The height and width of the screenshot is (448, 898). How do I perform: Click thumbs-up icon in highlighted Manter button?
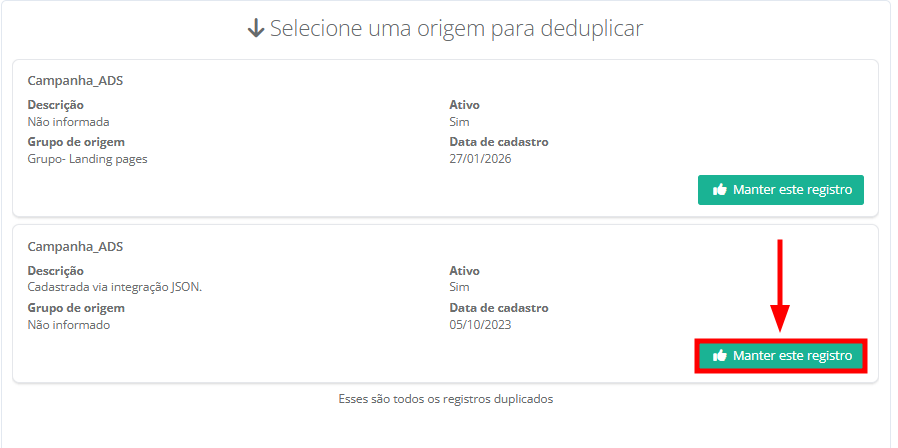tap(720, 355)
